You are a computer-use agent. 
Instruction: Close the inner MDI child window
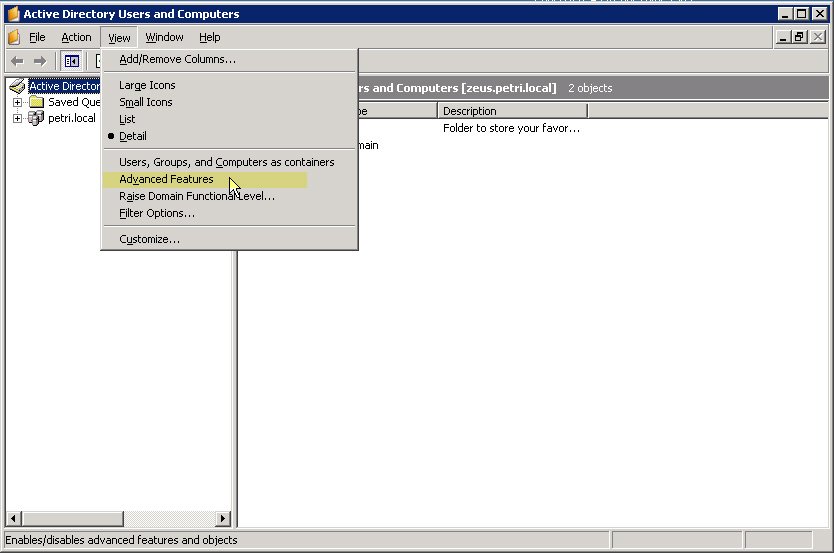(x=818, y=37)
